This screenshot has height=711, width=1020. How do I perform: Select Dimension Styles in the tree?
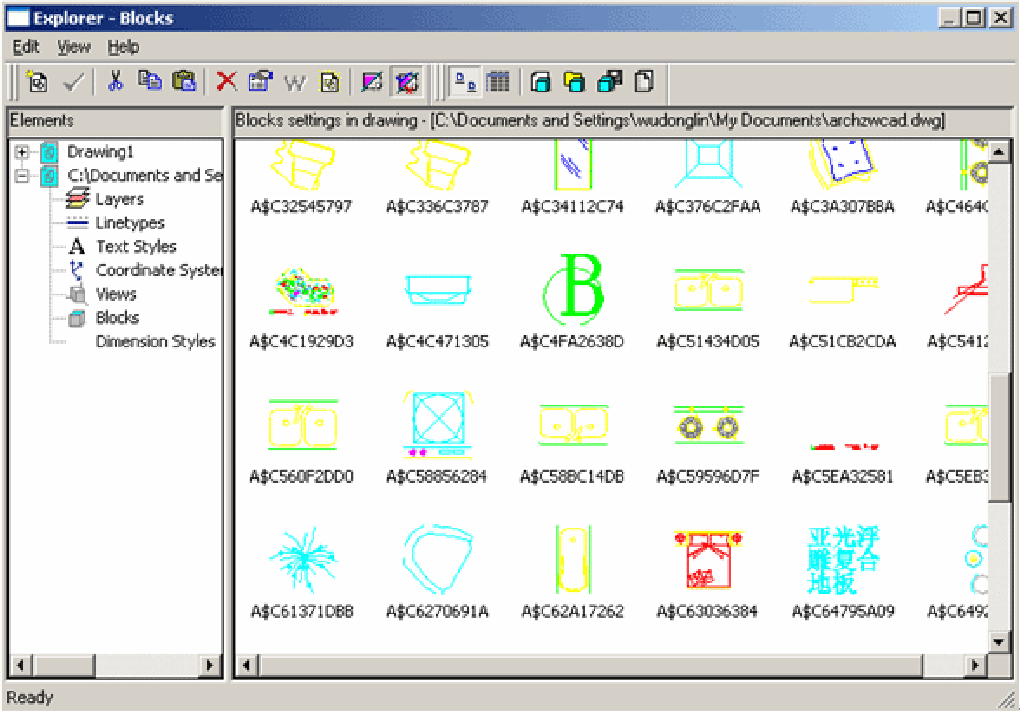coord(155,342)
